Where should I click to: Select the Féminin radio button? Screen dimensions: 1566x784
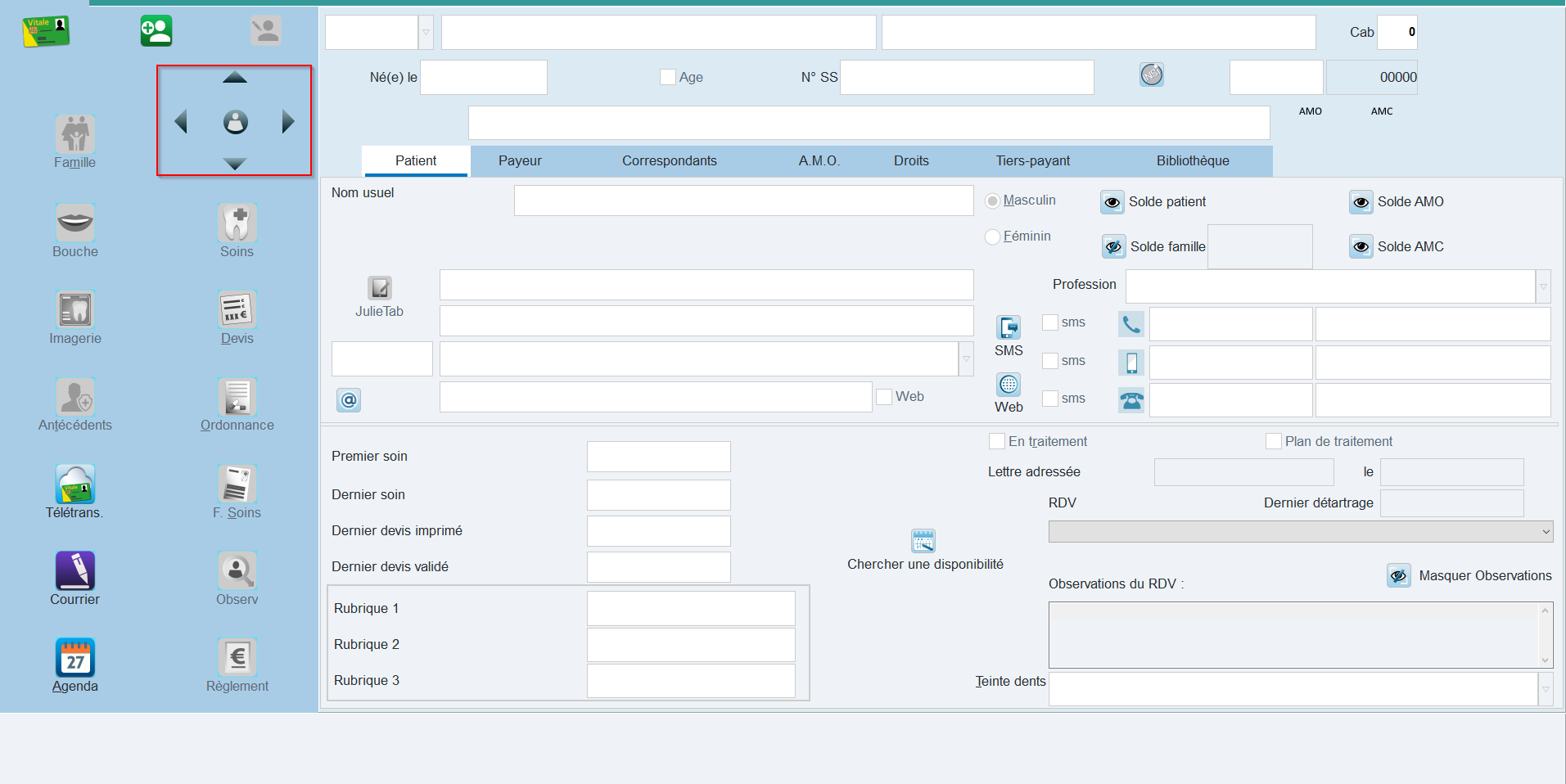pyautogui.click(x=992, y=237)
